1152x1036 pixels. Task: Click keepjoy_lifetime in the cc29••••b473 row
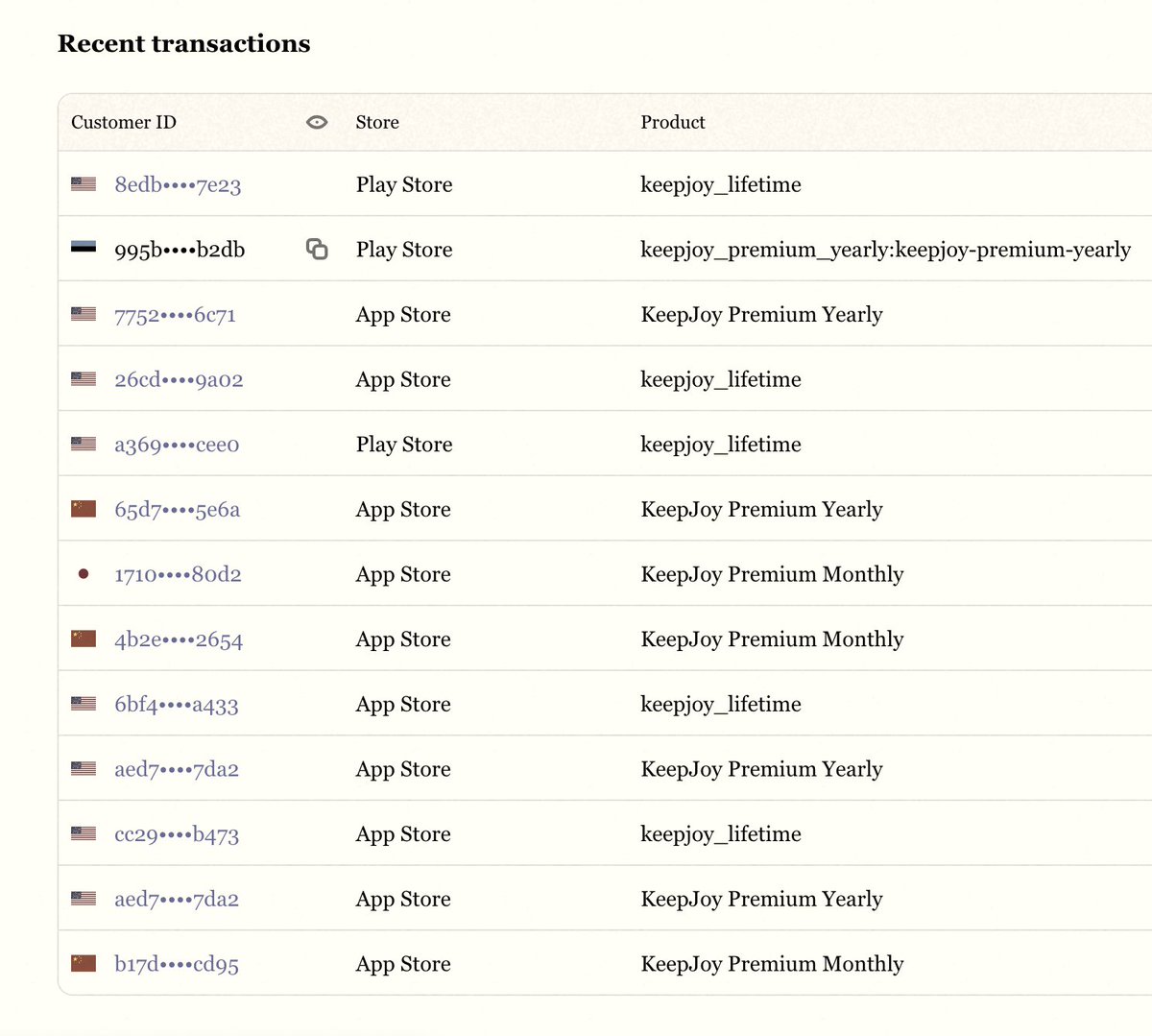[721, 834]
